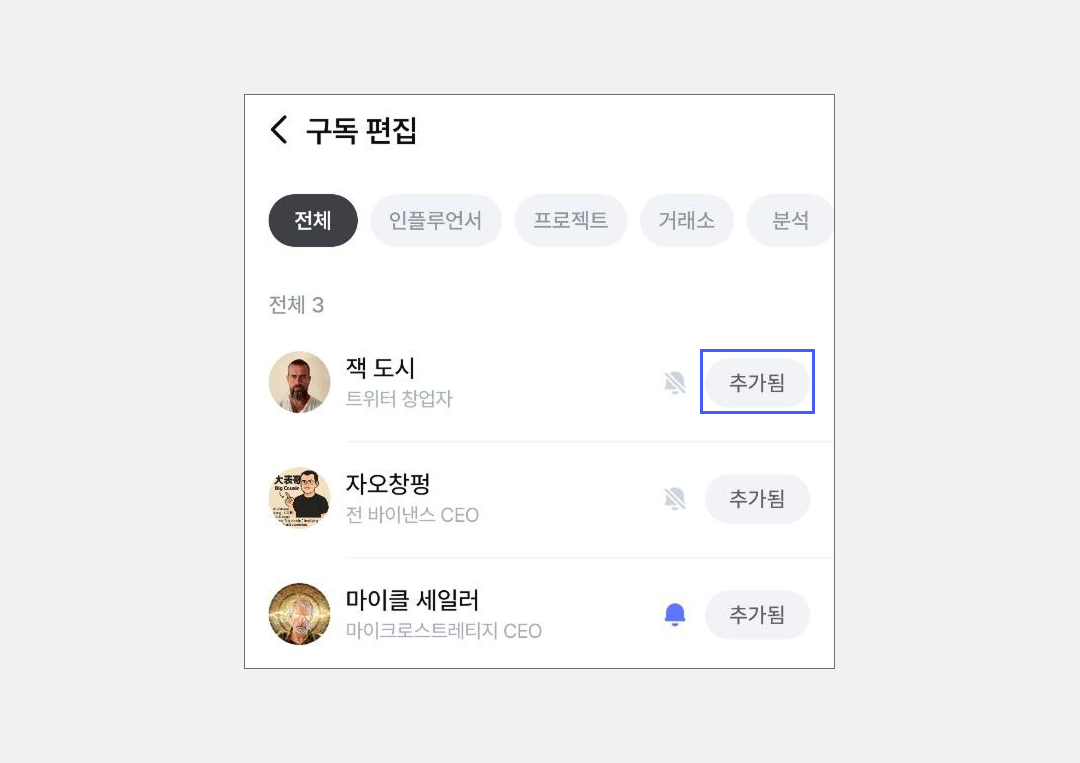This screenshot has height=763, width=1080.
Task: Tap 추가됨 button for 마이클 세일러
Action: 757,614
